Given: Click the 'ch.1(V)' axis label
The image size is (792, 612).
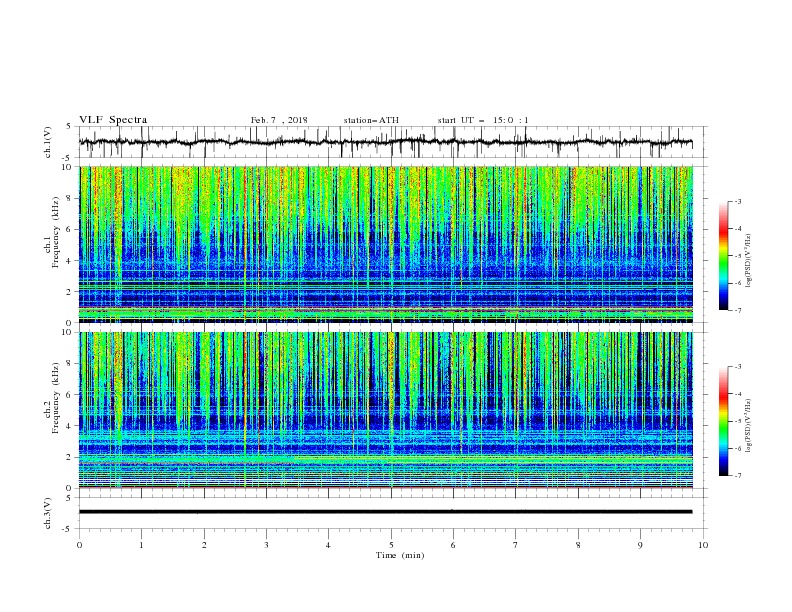Looking at the screenshot, I should [x=48, y=142].
